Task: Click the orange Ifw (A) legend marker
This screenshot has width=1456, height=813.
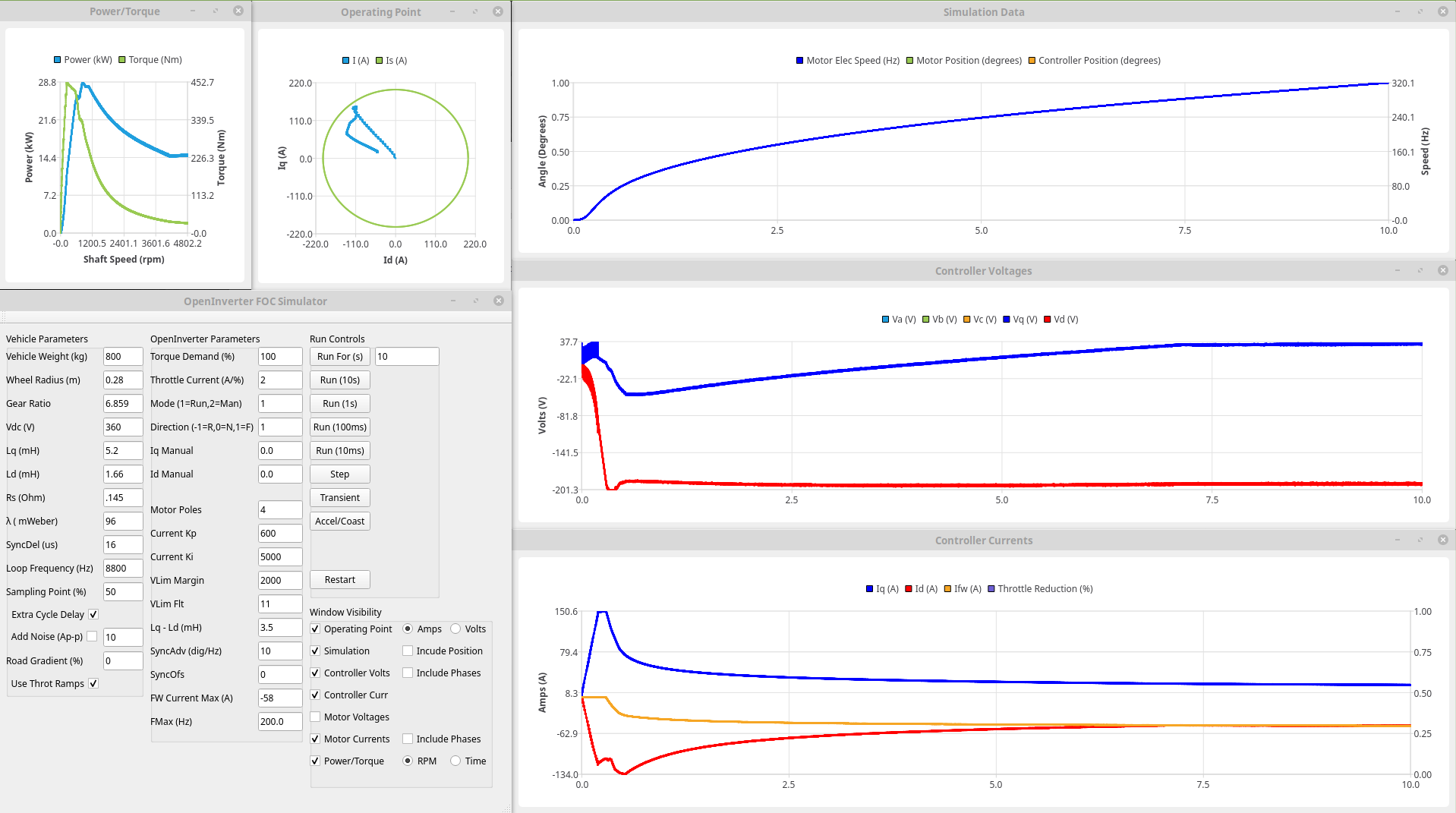Action: [947, 589]
